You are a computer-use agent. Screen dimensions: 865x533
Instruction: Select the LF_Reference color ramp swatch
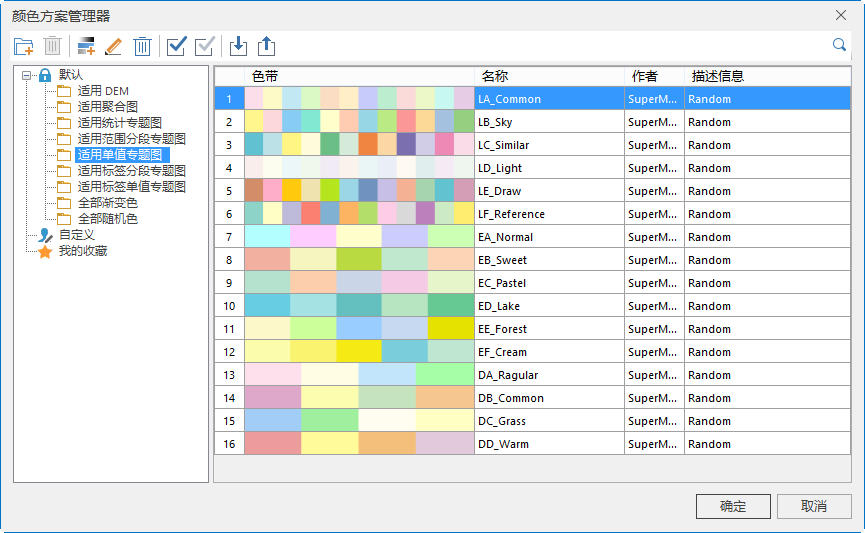click(x=359, y=214)
